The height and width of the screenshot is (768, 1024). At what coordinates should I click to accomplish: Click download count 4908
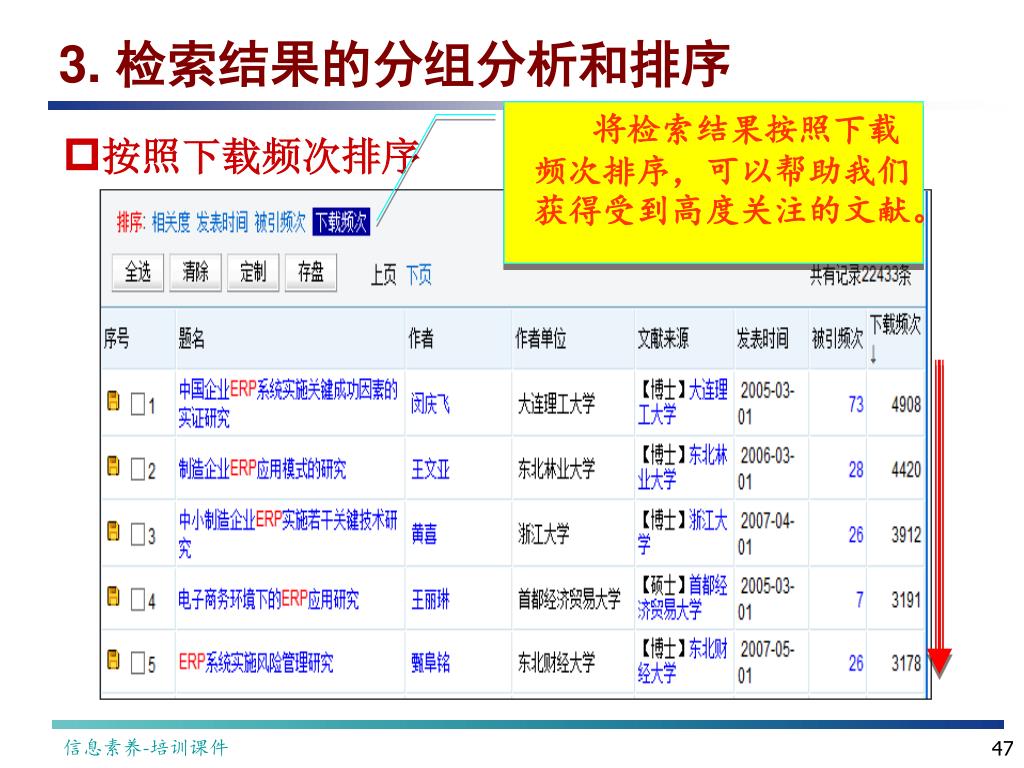pyautogui.click(x=906, y=405)
